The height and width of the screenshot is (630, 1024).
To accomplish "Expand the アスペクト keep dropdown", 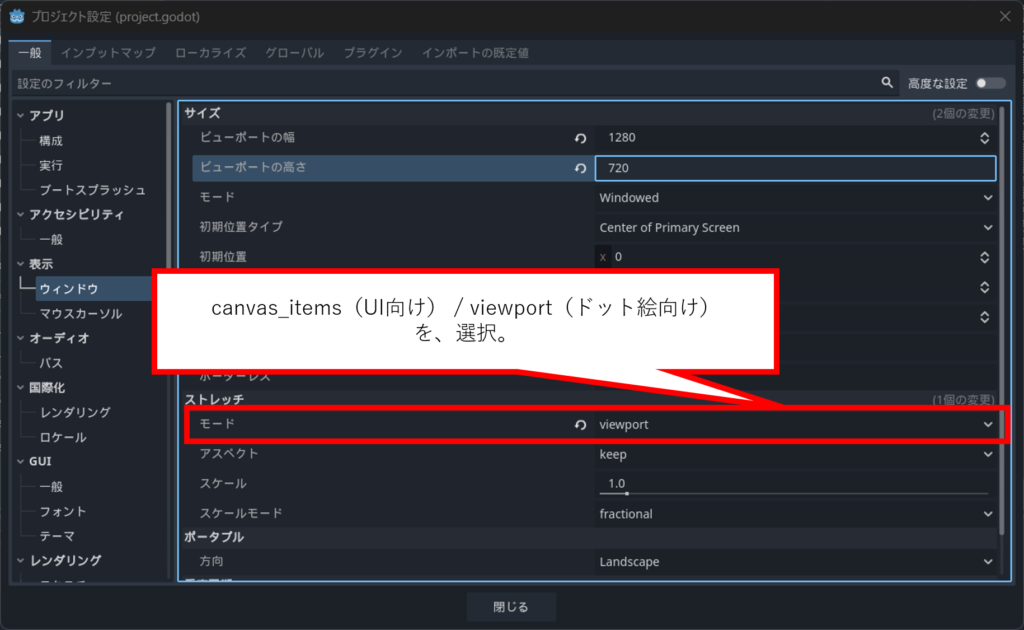I will tap(795, 454).
